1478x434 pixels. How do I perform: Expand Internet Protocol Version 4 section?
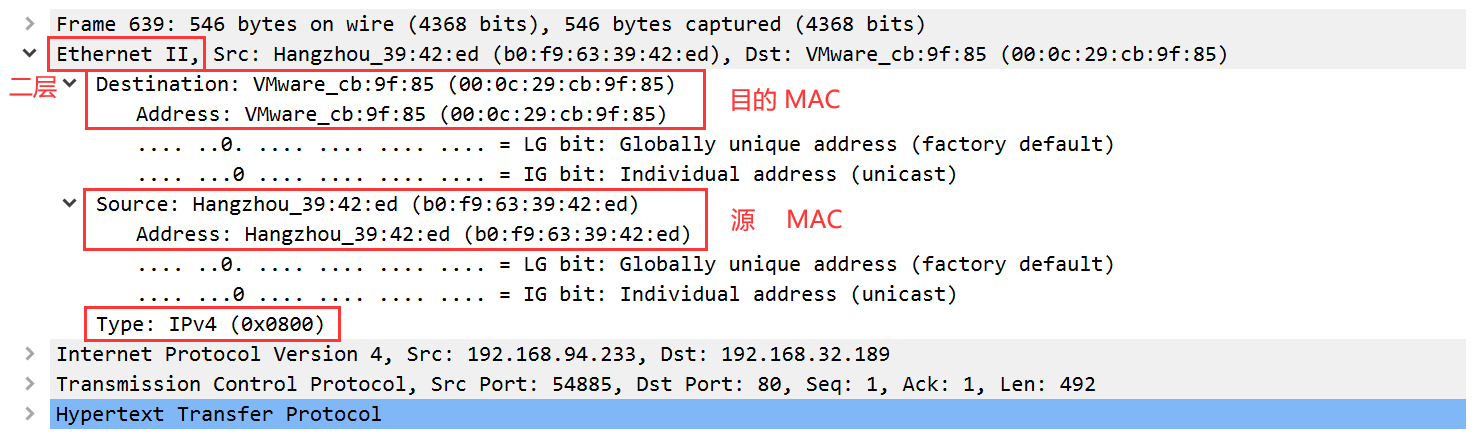[30, 354]
